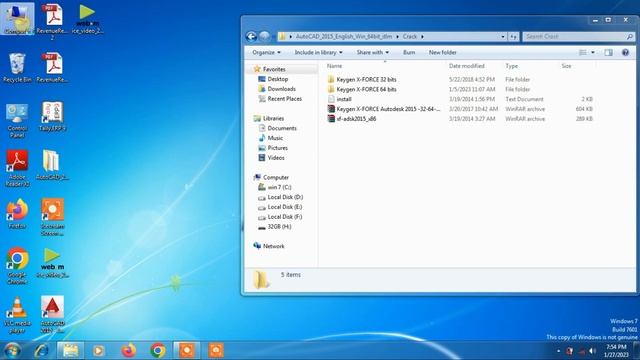Viewport: 640px width, 360px height.
Task: Open the address bar history dropdown
Action: (x=503, y=37)
